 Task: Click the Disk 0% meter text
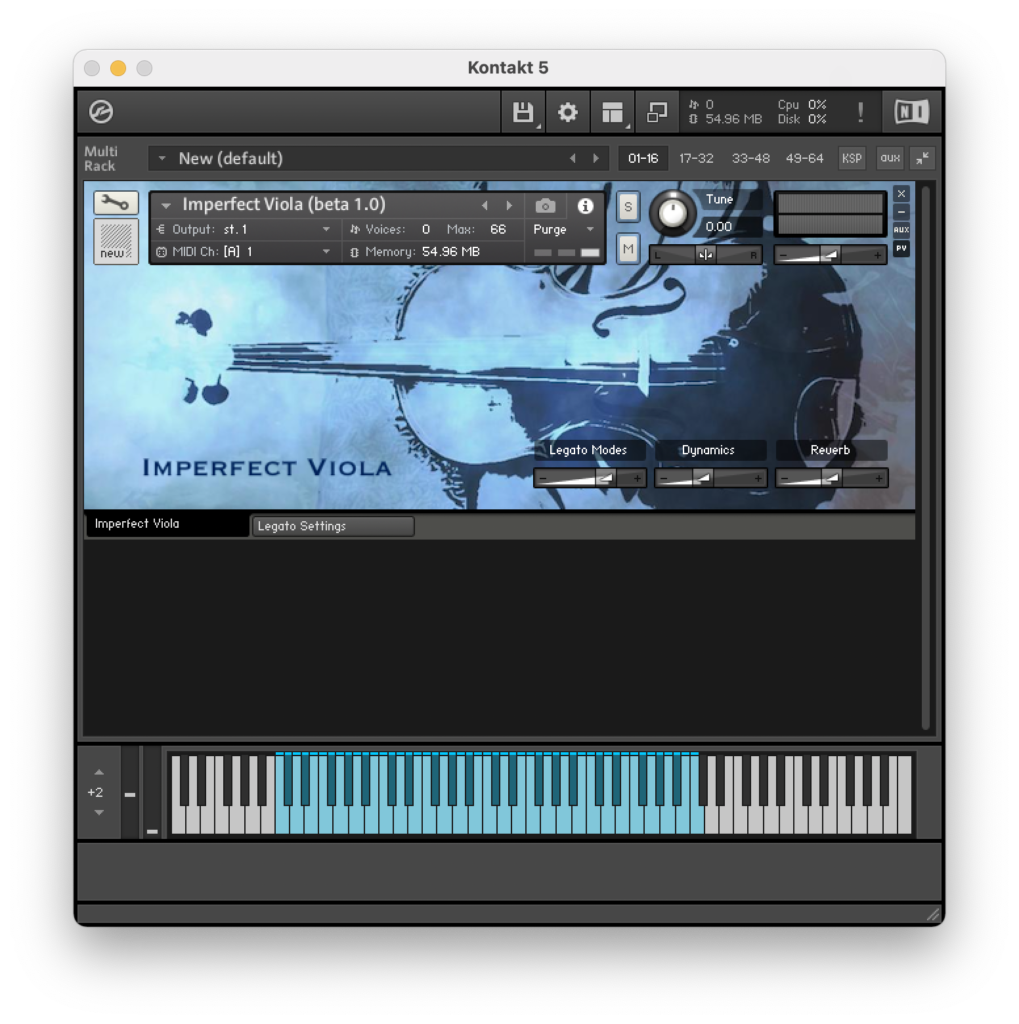[802, 120]
